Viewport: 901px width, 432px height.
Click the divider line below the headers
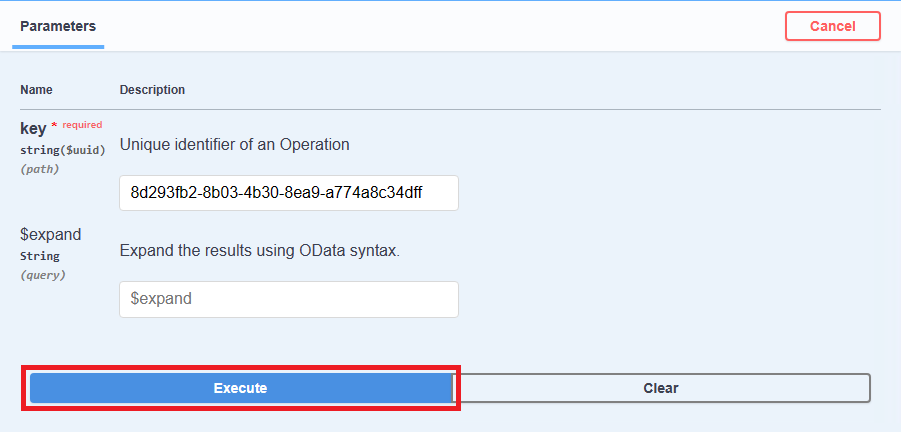[x=450, y=109]
